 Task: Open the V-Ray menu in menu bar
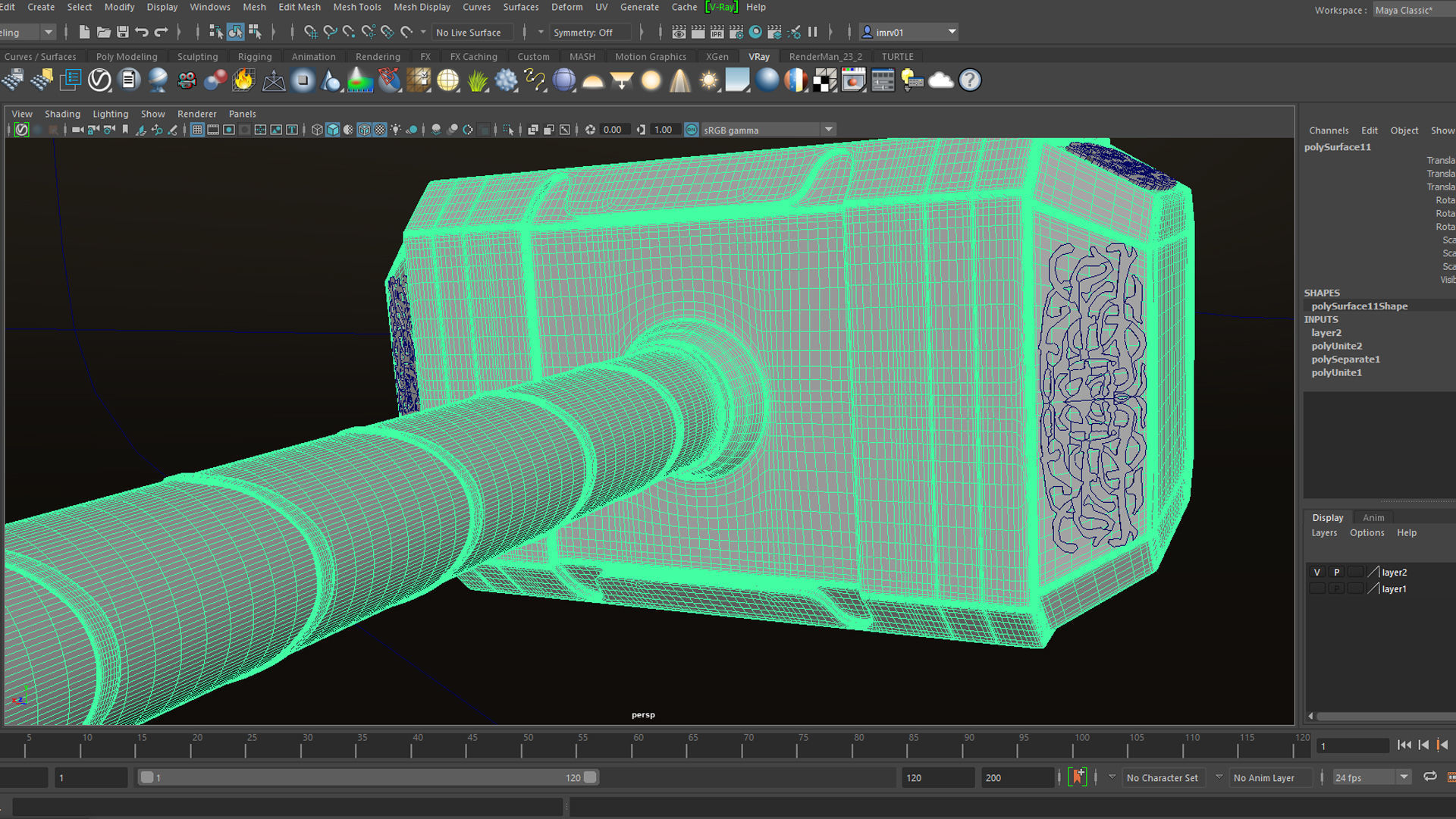click(x=721, y=7)
